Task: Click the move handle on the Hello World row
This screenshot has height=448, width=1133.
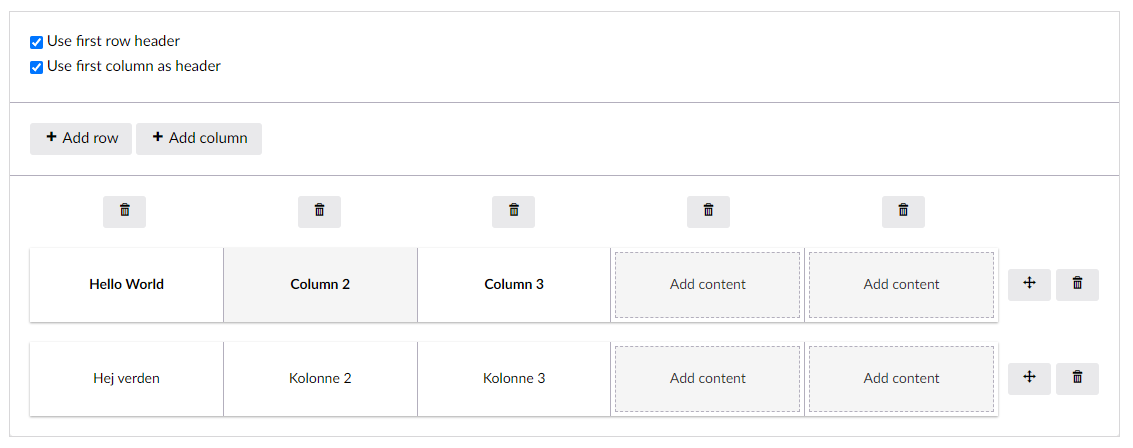Action: point(1030,285)
